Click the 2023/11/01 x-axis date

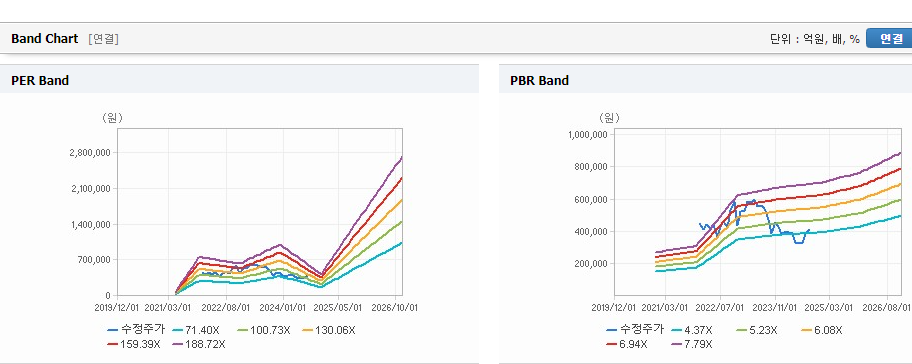tap(775, 307)
